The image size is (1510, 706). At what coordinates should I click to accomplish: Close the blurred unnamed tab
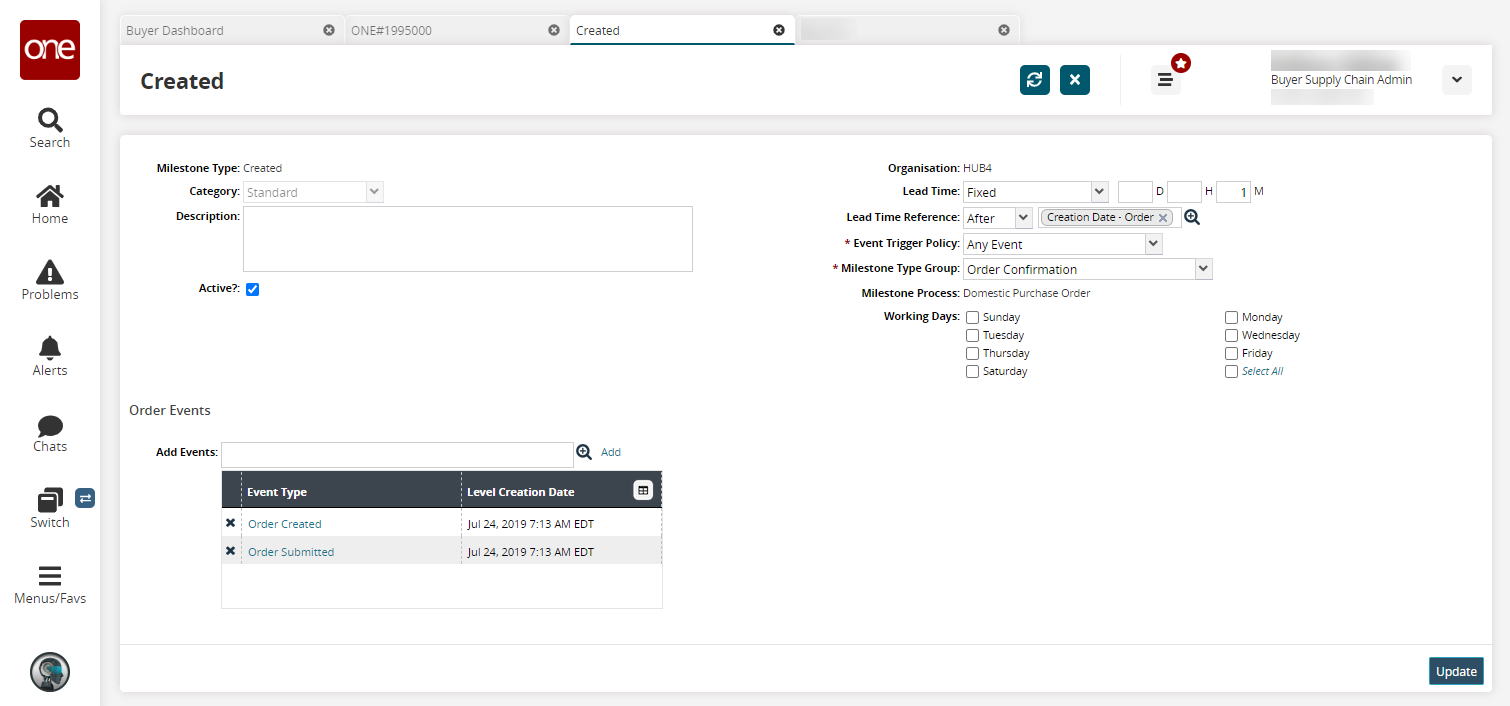(1004, 30)
